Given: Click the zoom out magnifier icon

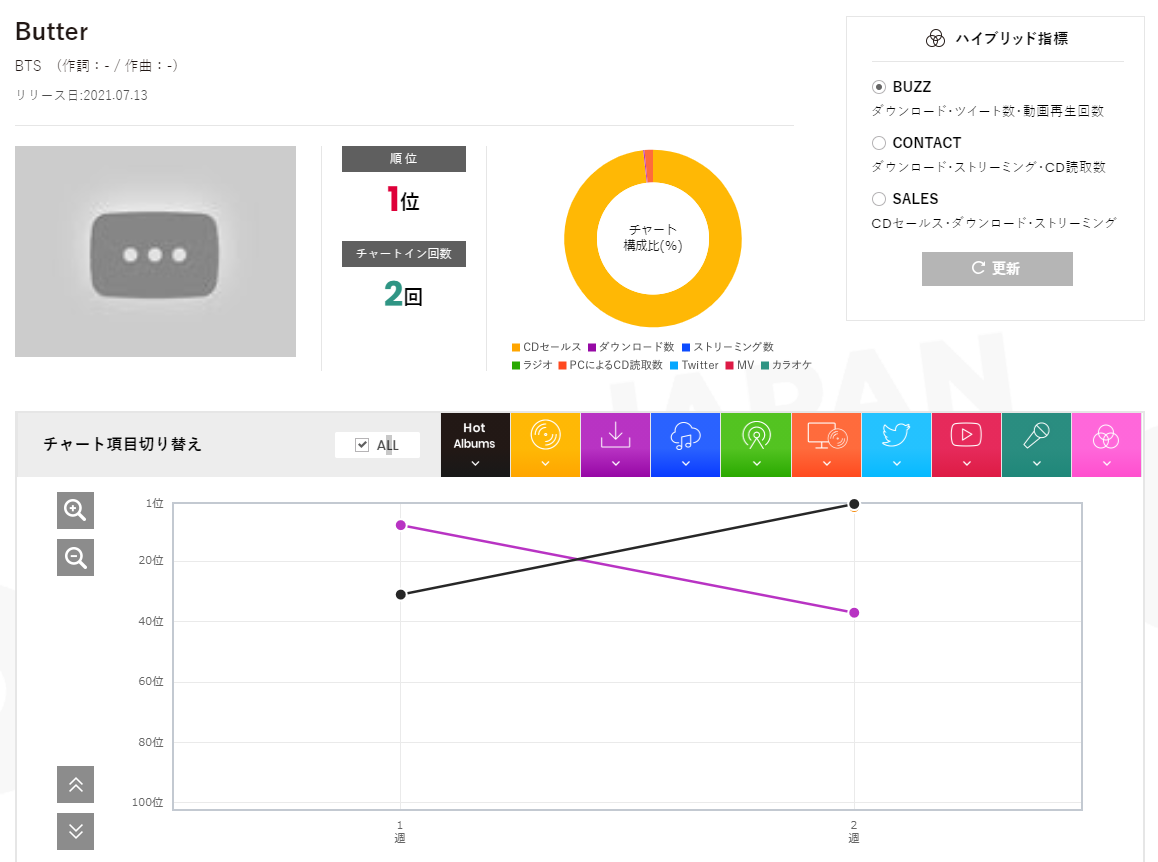Looking at the screenshot, I should [75, 558].
